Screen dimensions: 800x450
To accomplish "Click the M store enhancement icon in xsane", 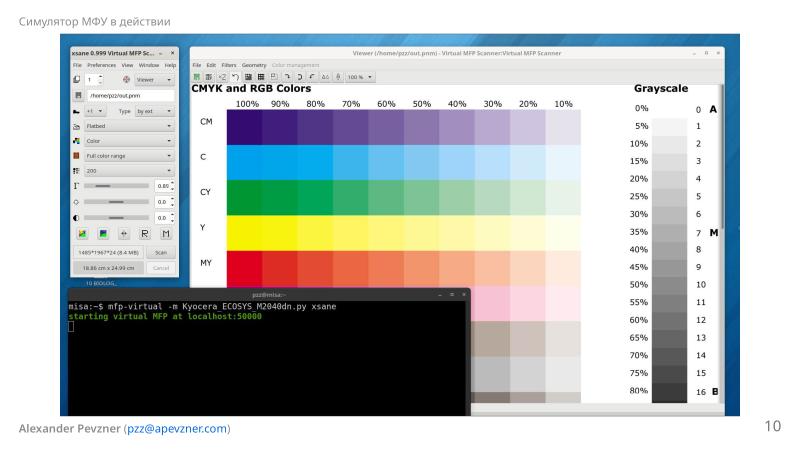I will [166, 233].
